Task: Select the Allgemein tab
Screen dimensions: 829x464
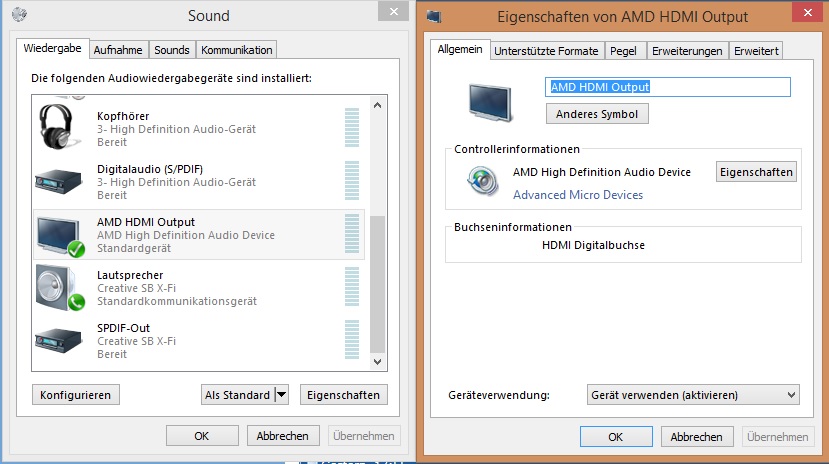Action: point(460,49)
